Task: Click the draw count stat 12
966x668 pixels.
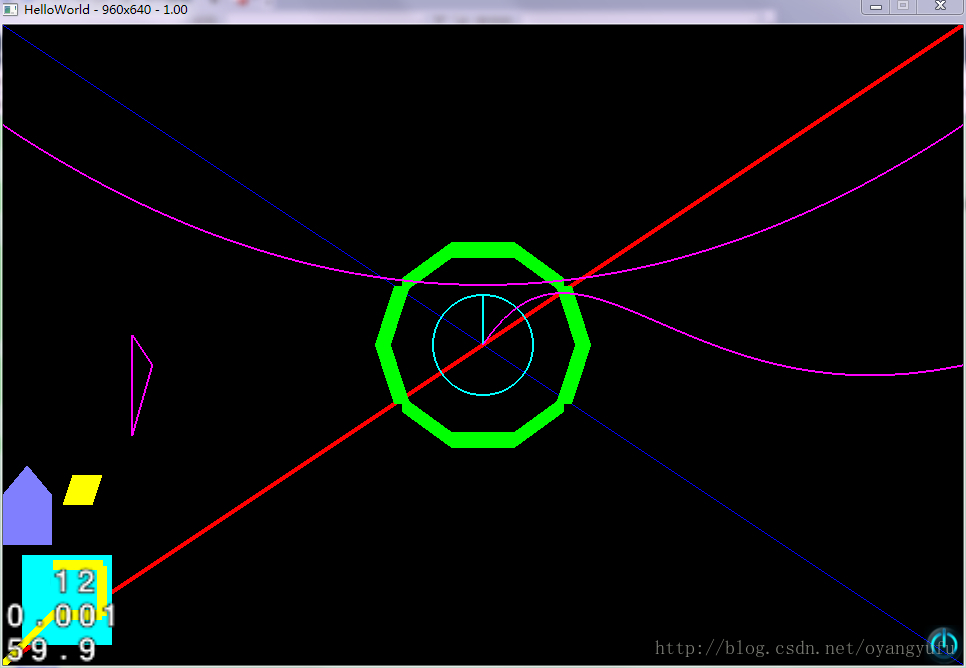Action: [x=75, y=582]
